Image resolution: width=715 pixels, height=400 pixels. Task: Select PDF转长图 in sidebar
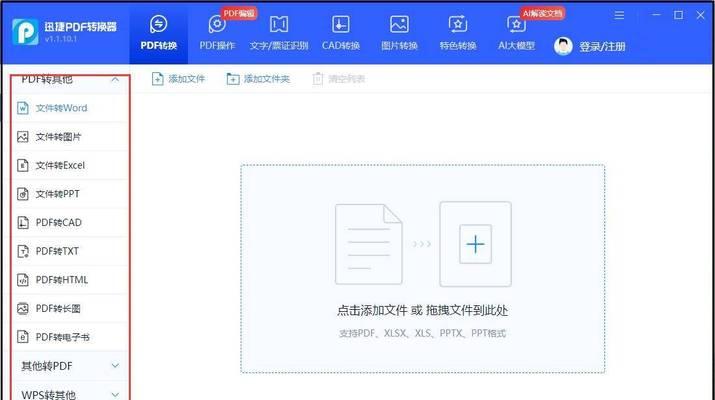(70, 309)
